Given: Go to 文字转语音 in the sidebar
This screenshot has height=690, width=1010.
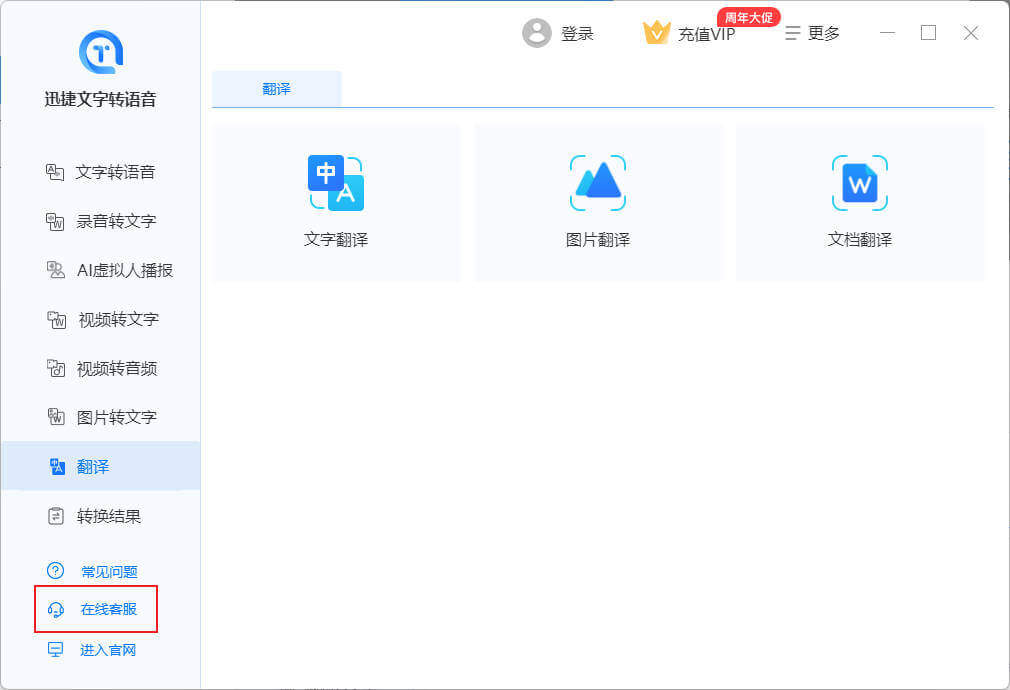Looking at the screenshot, I should click(114, 172).
